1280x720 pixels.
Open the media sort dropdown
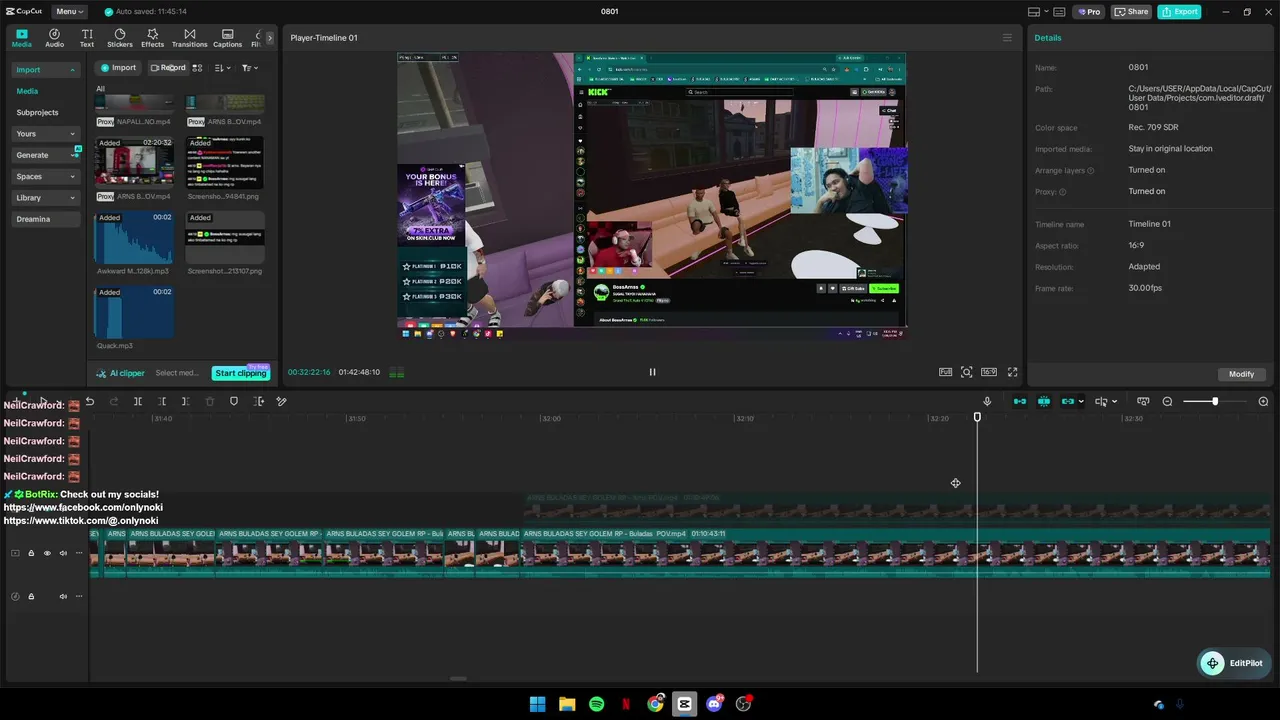(x=222, y=68)
